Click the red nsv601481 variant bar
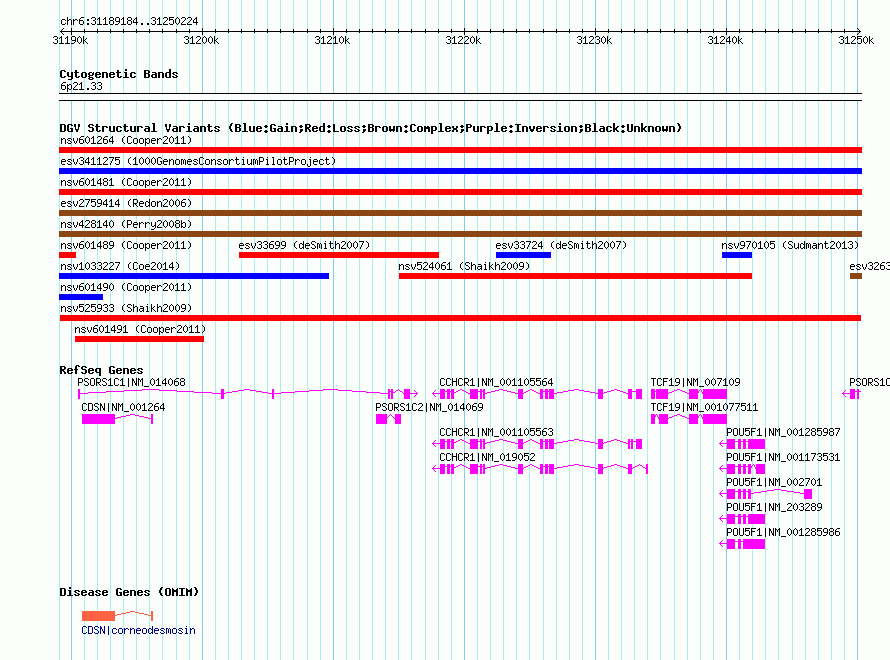The image size is (890, 660). click(460, 192)
